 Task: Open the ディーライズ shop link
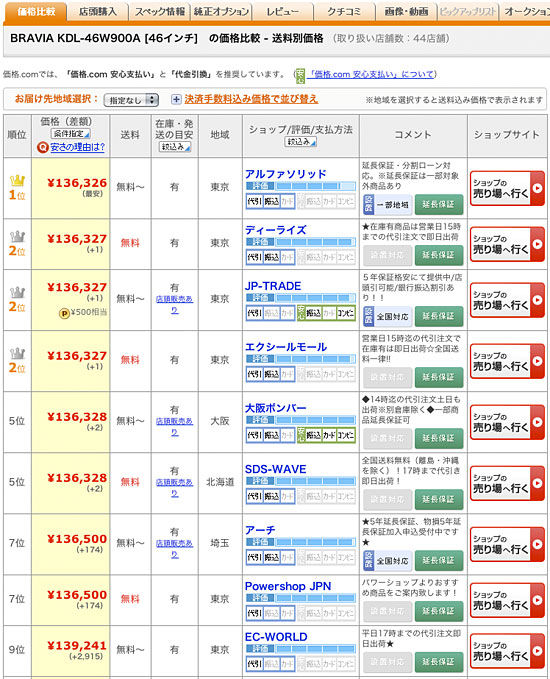[275, 230]
